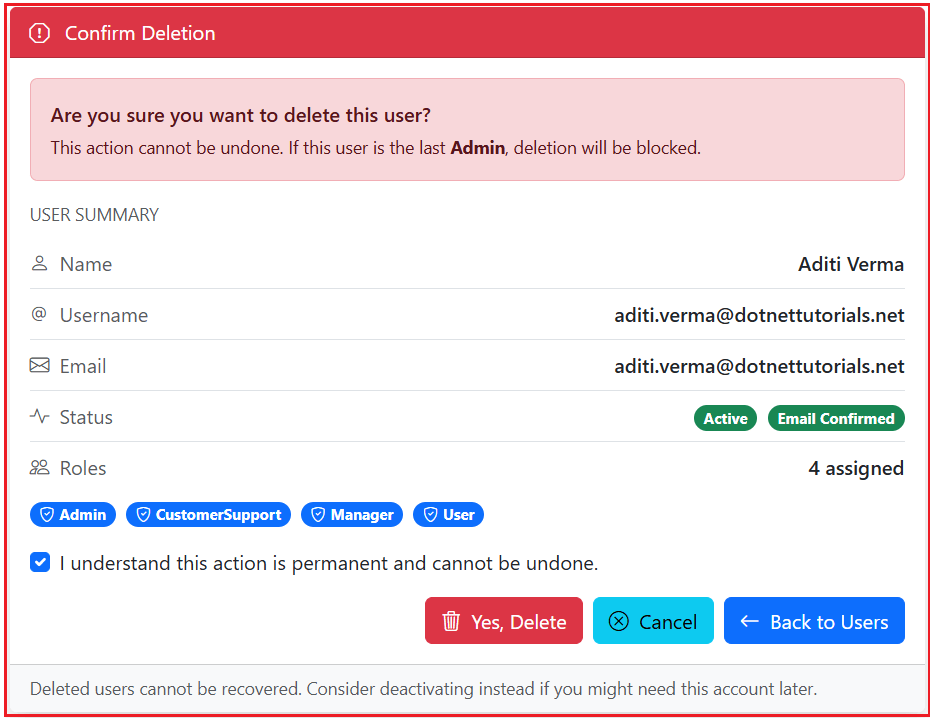Image resolution: width=932 pixels, height=720 pixels.
Task: Click the left arrow icon in Back to Users
Action: pyautogui.click(x=748, y=621)
